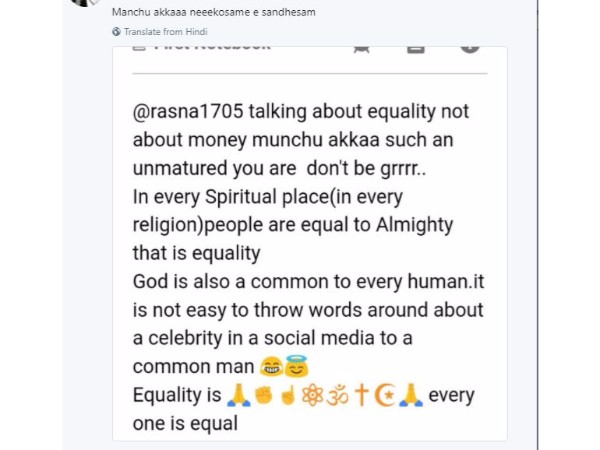Click the Translate from Hindi link
This screenshot has width=600, height=450.
point(156,33)
